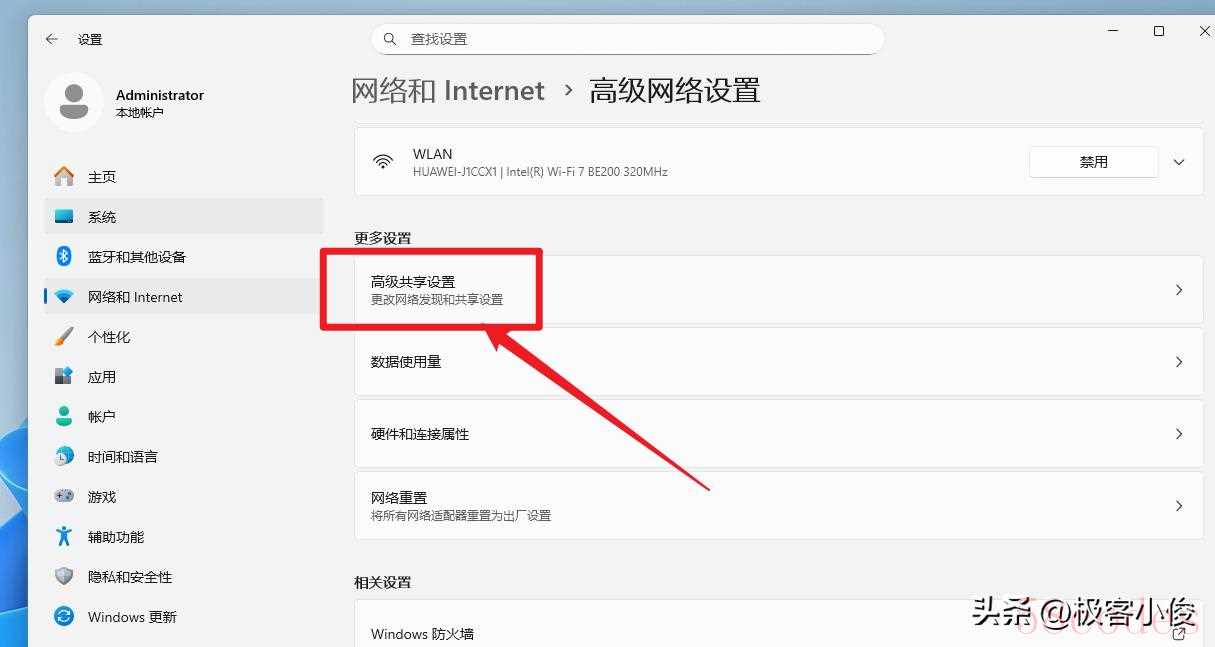Open 硬件和连接属性 chevron arrow
Viewport: 1215px width, 647px height.
[x=1179, y=434]
